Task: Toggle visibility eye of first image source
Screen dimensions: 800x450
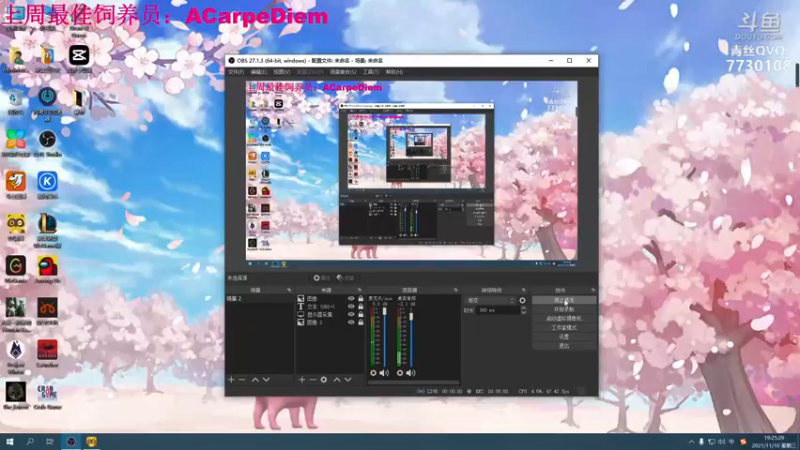Action: (351, 298)
